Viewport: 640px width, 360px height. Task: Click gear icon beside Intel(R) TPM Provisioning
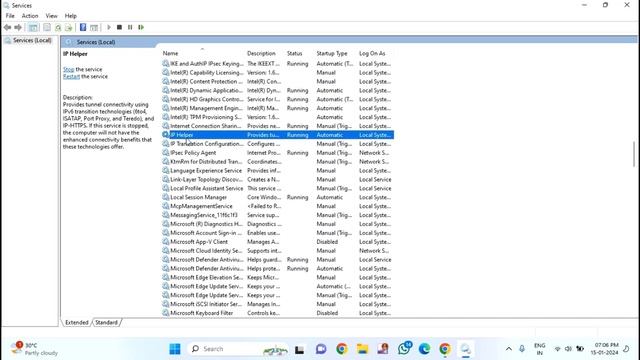pyautogui.click(x=165, y=117)
